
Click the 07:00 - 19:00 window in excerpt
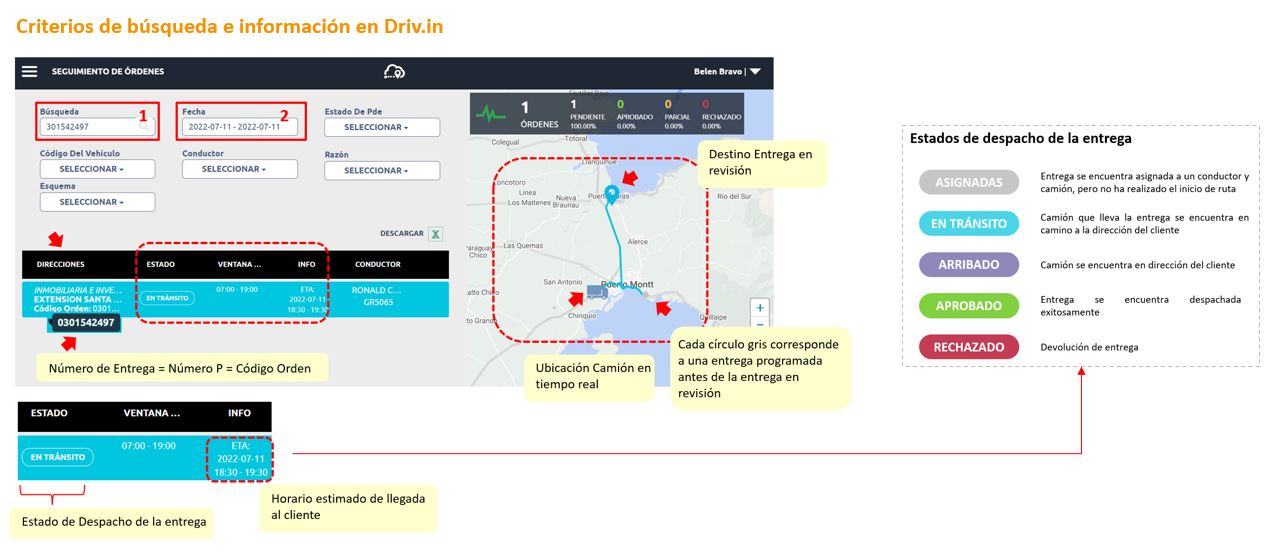click(149, 445)
